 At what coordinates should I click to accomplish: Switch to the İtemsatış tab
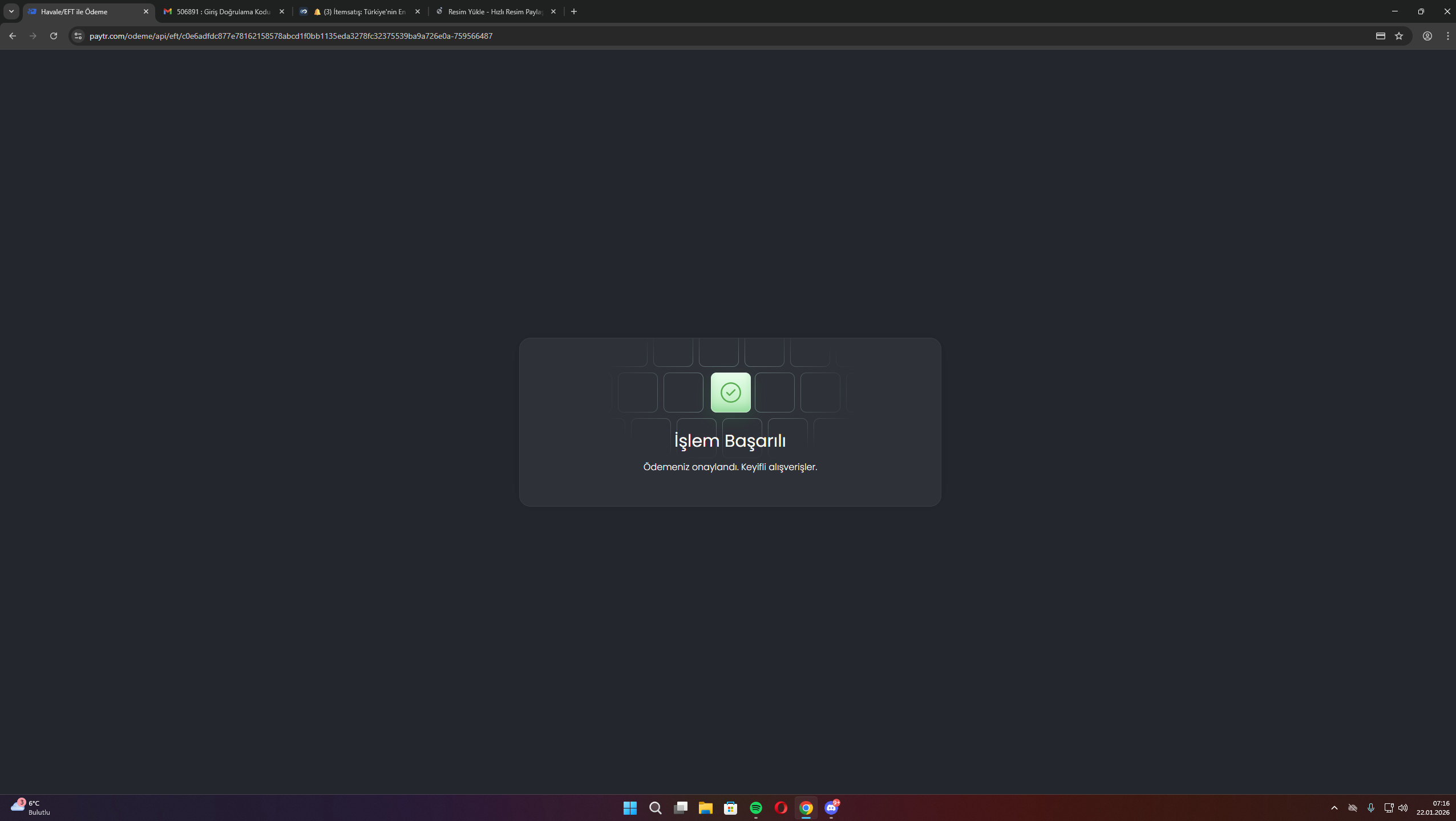[x=361, y=11]
